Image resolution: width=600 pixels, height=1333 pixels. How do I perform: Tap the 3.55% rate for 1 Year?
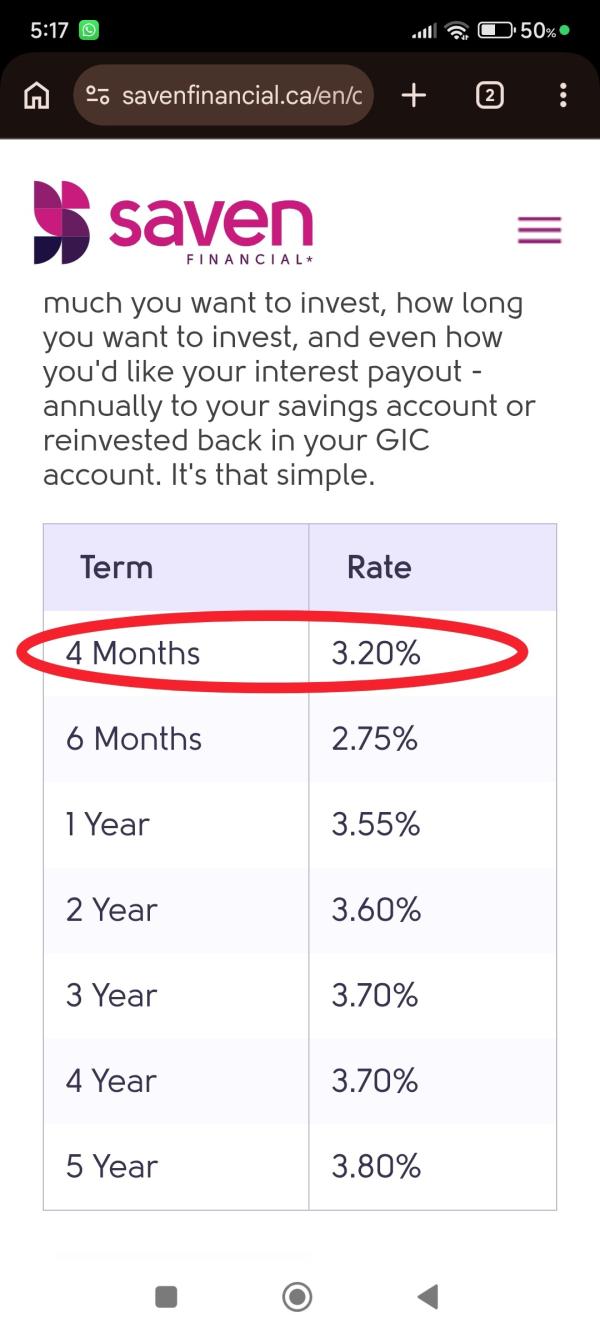click(x=376, y=824)
